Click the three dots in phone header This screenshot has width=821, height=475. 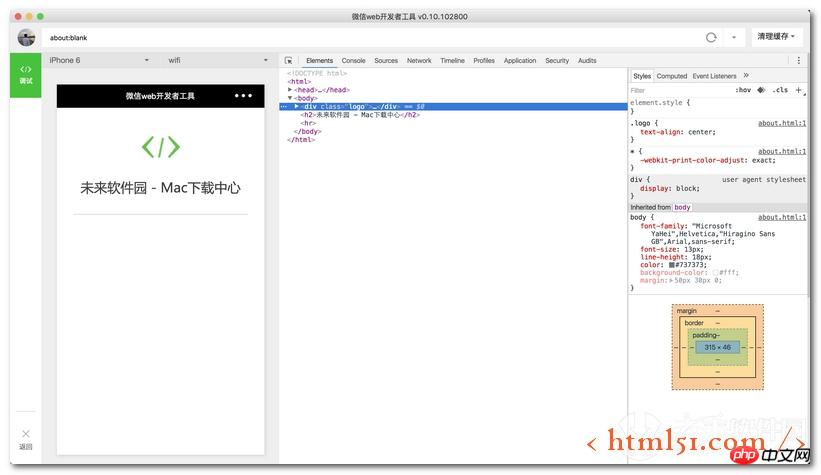[243, 96]
